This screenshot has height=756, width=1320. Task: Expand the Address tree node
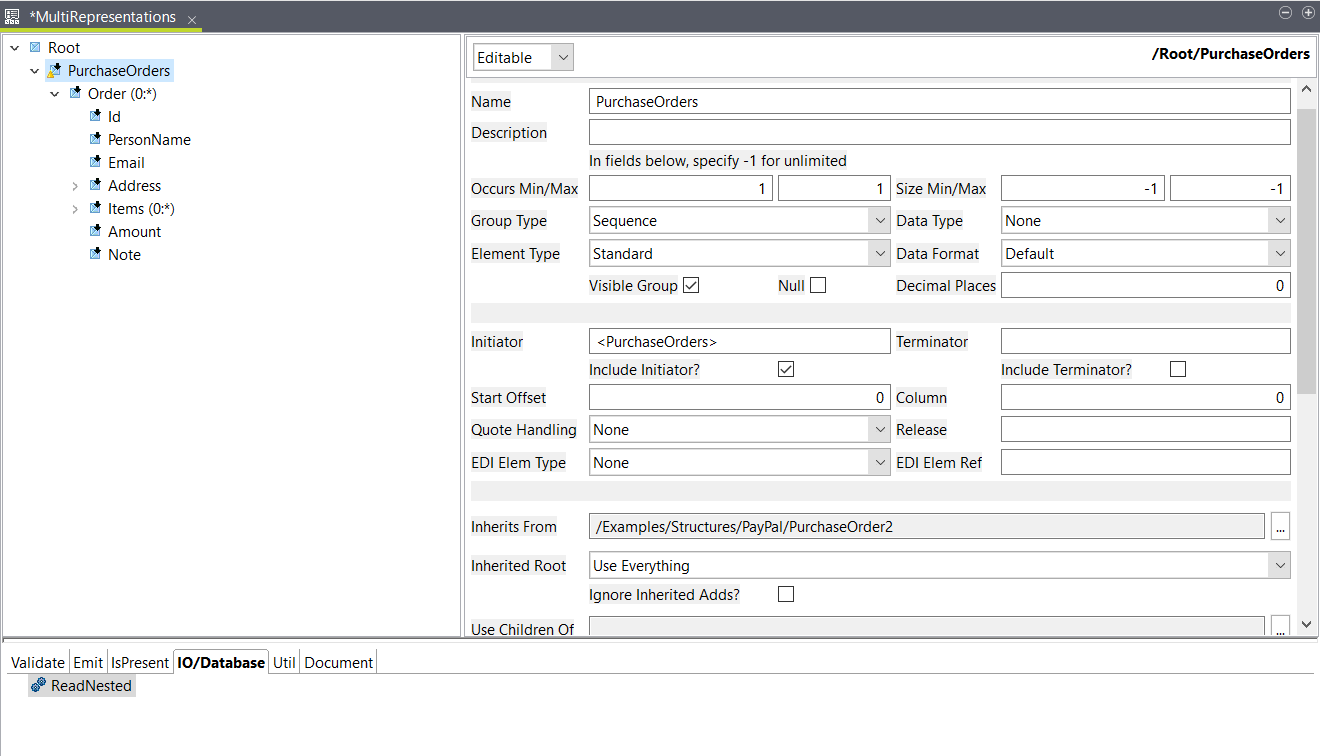77,185
